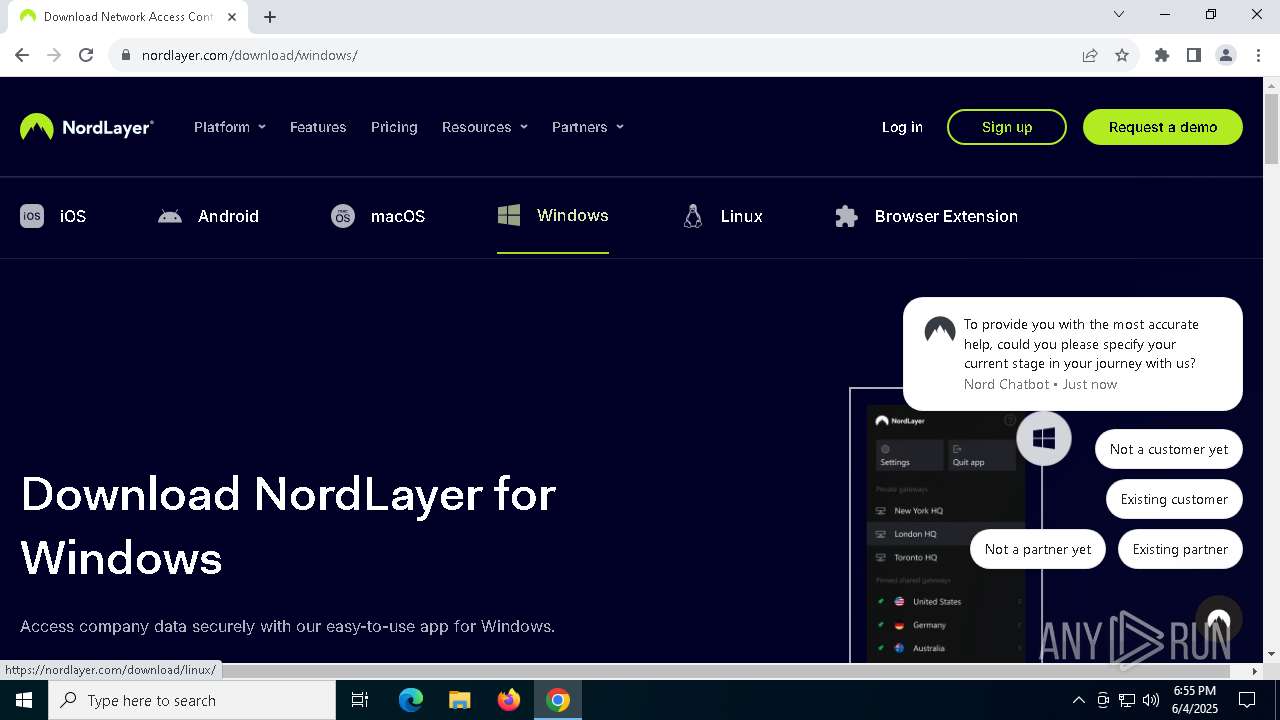Click Log in
The width and height of the screenshot is (1280, 720).
(x=902, y=127)
